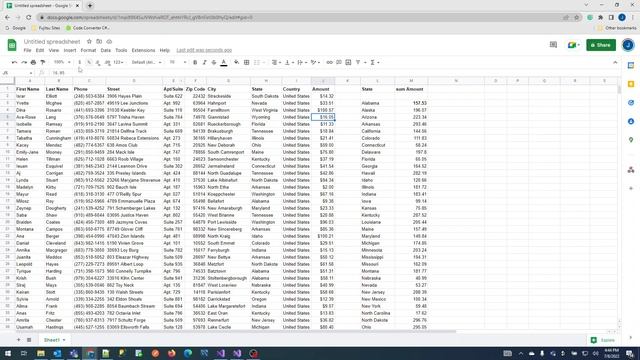640x360 pixels.
Task: Open the font family dropdown
Action: (146, 62)
